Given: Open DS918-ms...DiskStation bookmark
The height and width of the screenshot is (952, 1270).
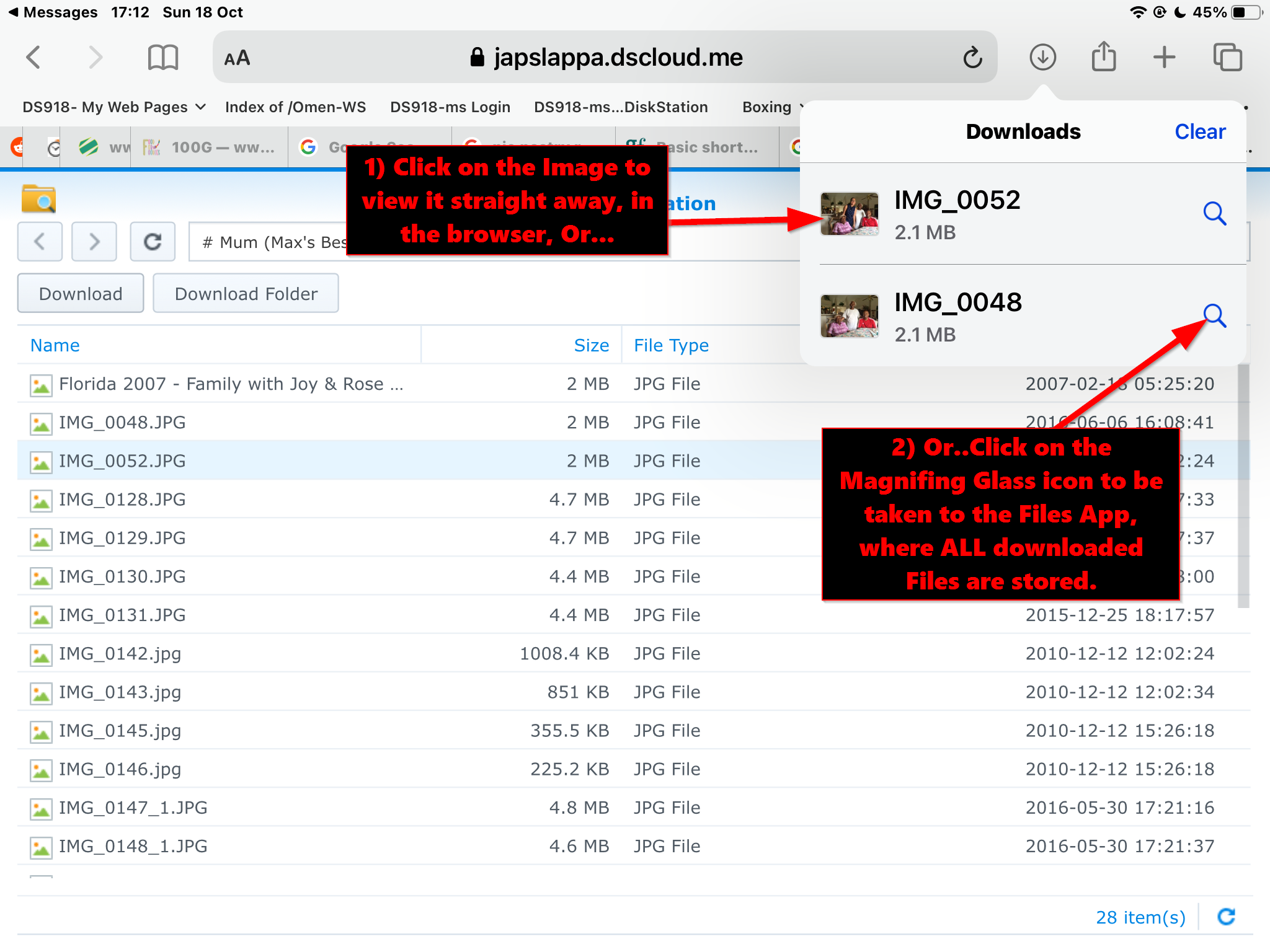Looking at the screenshot, I should [621, 107].
